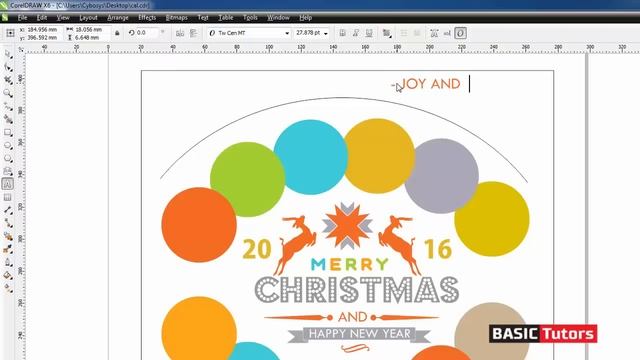Viewport: 640px width, 360px height.
Task: Open the File menu
Action: click(x=22, y=18)
